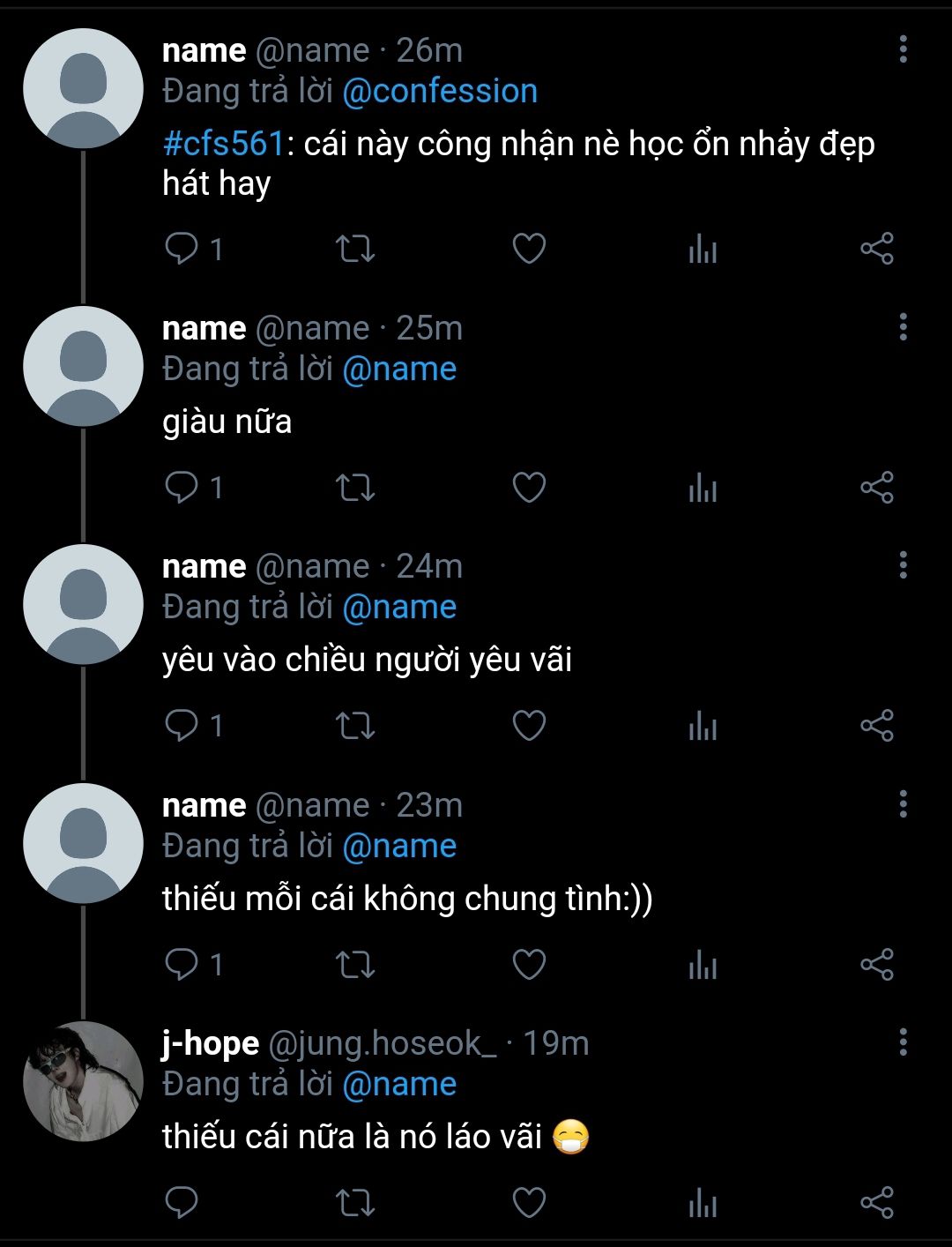The height and width of the screenshot is (1247, 952).
Task: Like the "giàu nữa" tweet
Action: click(x=529, y=488)
